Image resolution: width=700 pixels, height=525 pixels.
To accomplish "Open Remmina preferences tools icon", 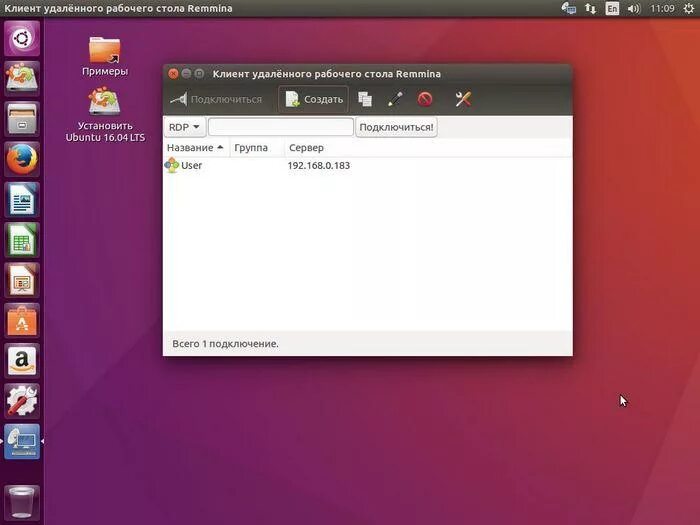I will [463, 99].
